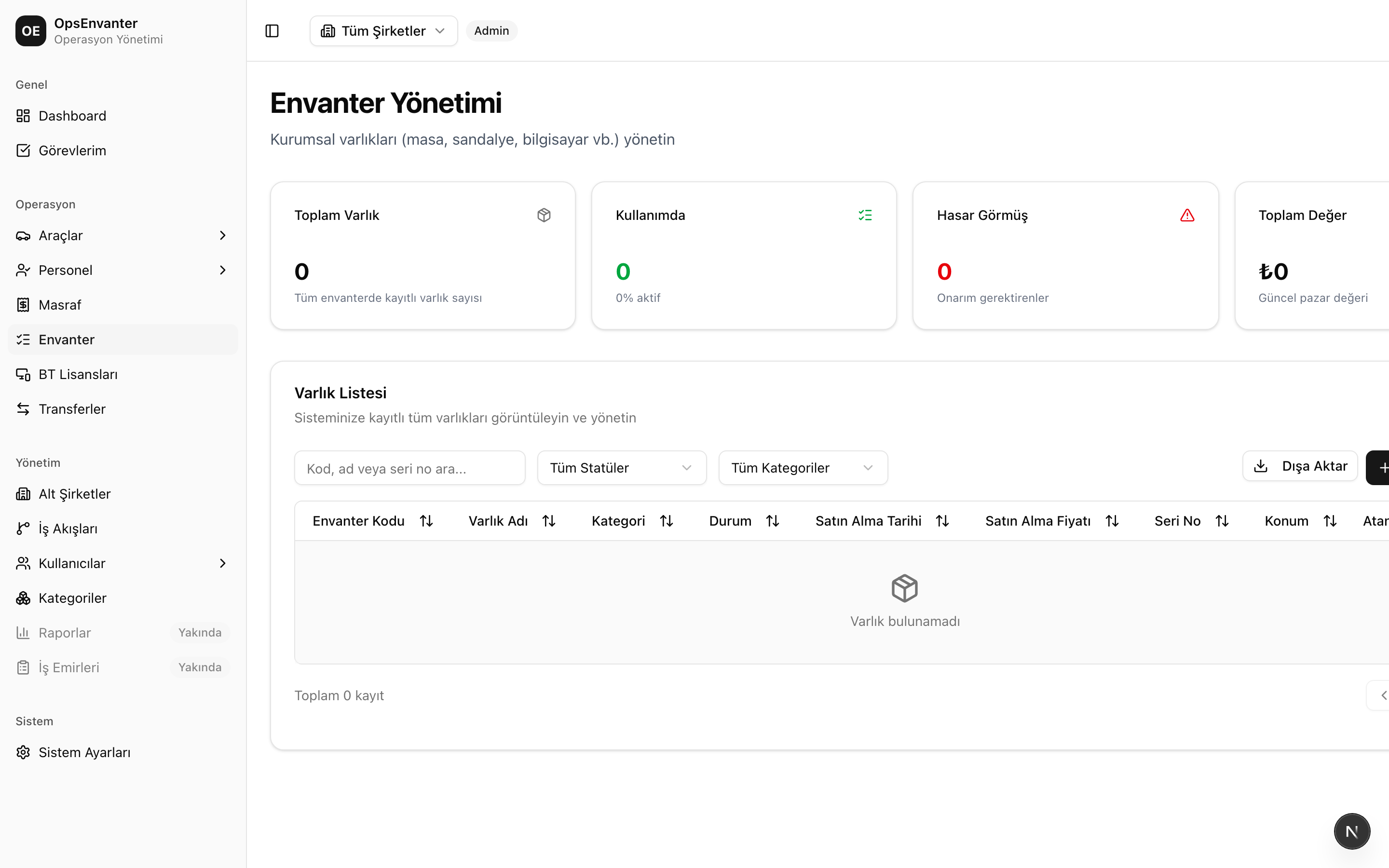1389x868 pixels.
Task: Sort by Seri No arrows
Action: [1221, 521]
